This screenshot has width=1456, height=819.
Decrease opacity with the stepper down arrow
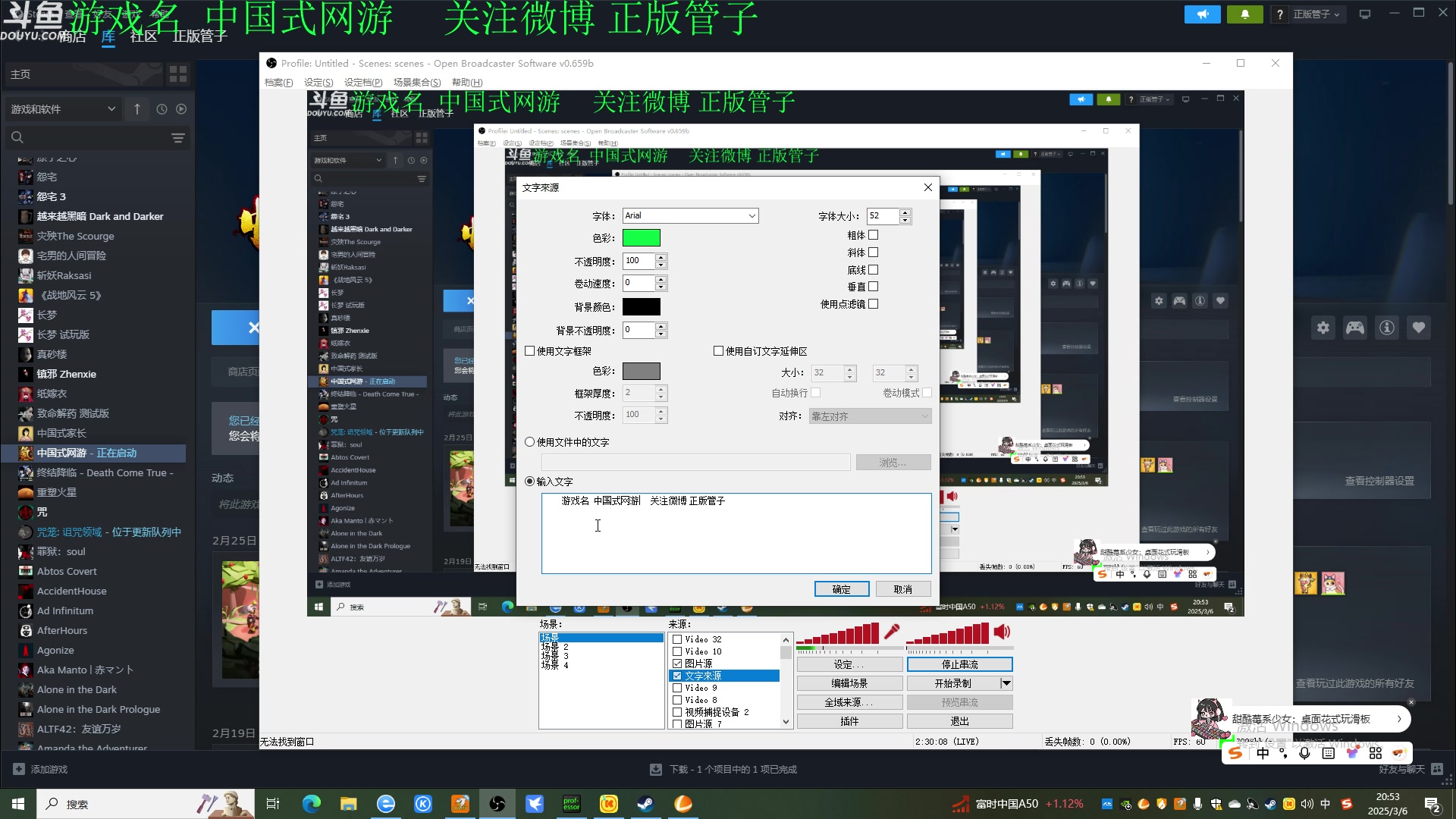[x=661, y=265]
